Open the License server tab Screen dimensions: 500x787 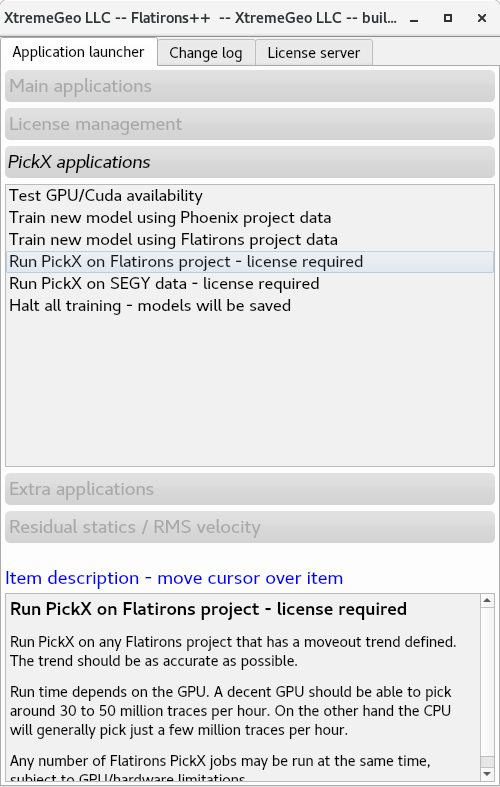[x=314, y=53]
